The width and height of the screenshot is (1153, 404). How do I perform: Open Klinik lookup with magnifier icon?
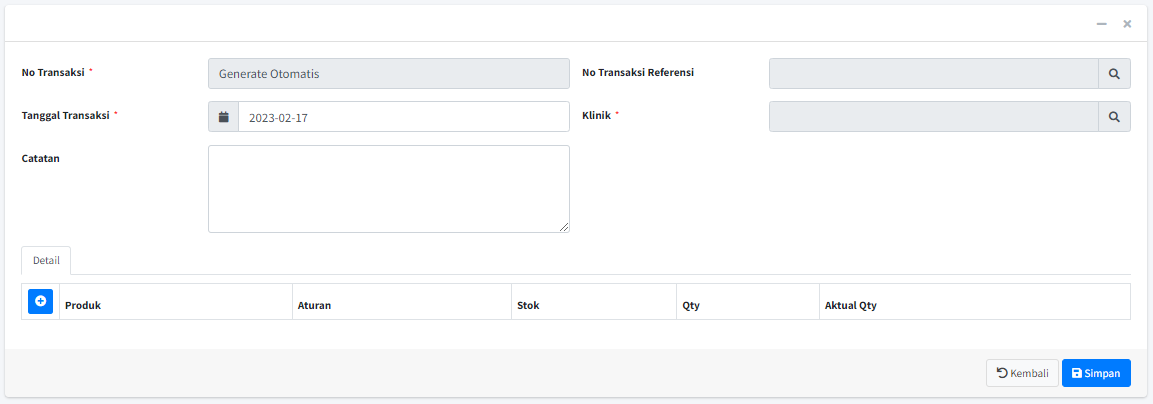pyautogui.click(x=1114, y=116)
